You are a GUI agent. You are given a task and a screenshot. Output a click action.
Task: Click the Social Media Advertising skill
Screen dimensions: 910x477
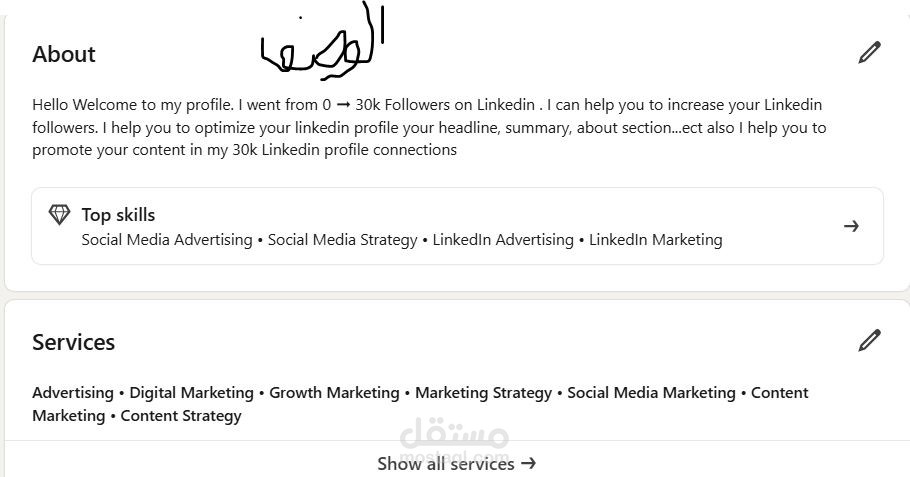click(x=167, y=240)
